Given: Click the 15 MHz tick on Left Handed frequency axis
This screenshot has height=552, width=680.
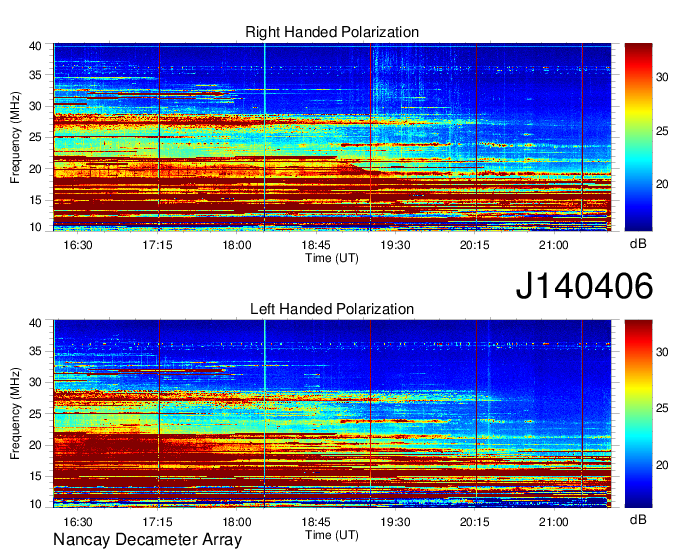Looking at the screenshot, I should click(35, 477).
